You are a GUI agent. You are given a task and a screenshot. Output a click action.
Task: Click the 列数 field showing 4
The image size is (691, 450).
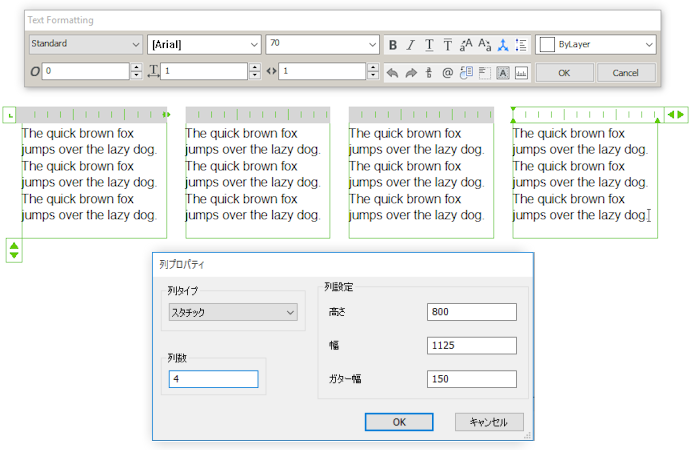tap(214, 379)
